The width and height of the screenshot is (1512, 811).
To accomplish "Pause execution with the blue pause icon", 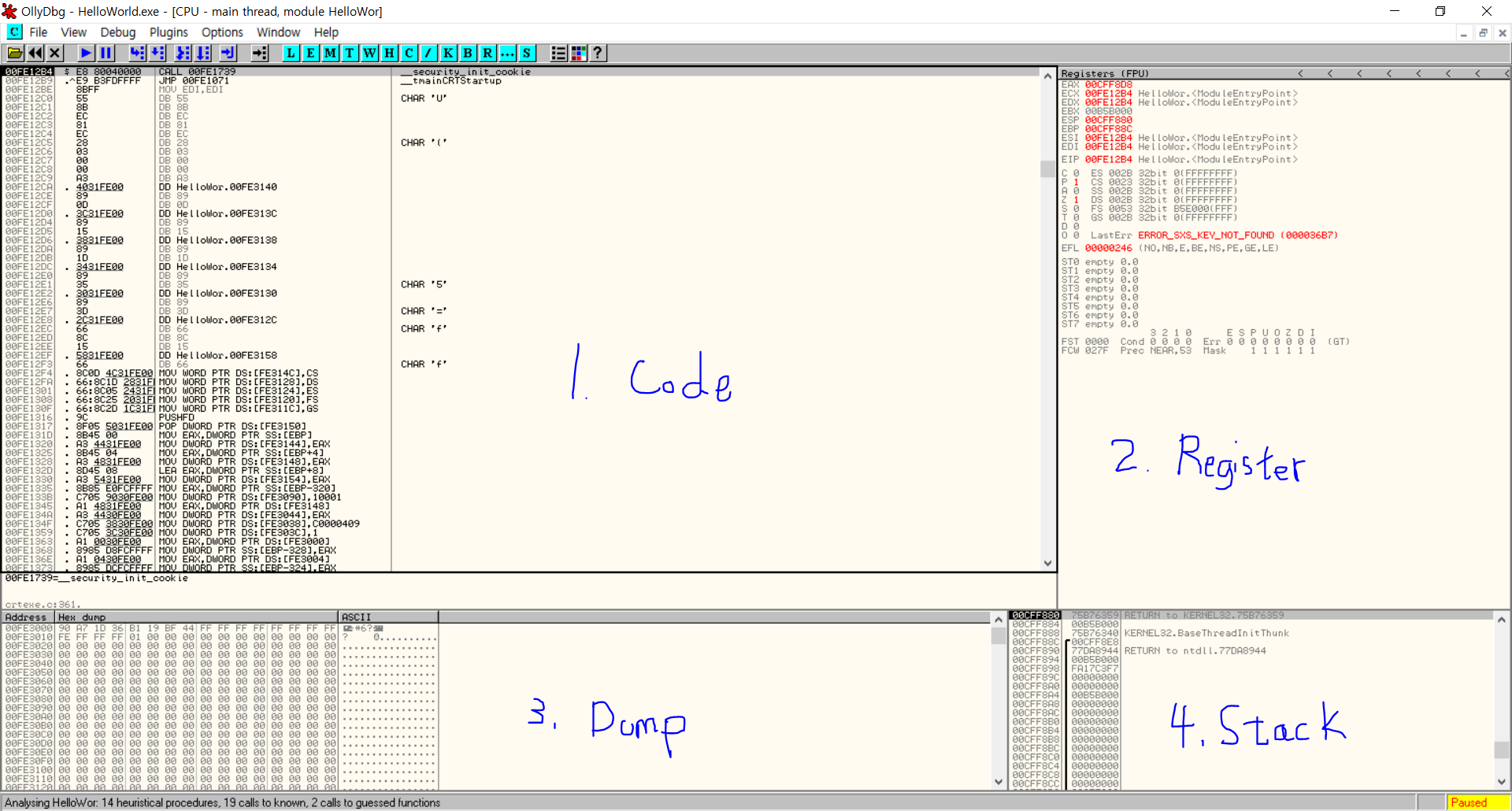I will [106, 53].
